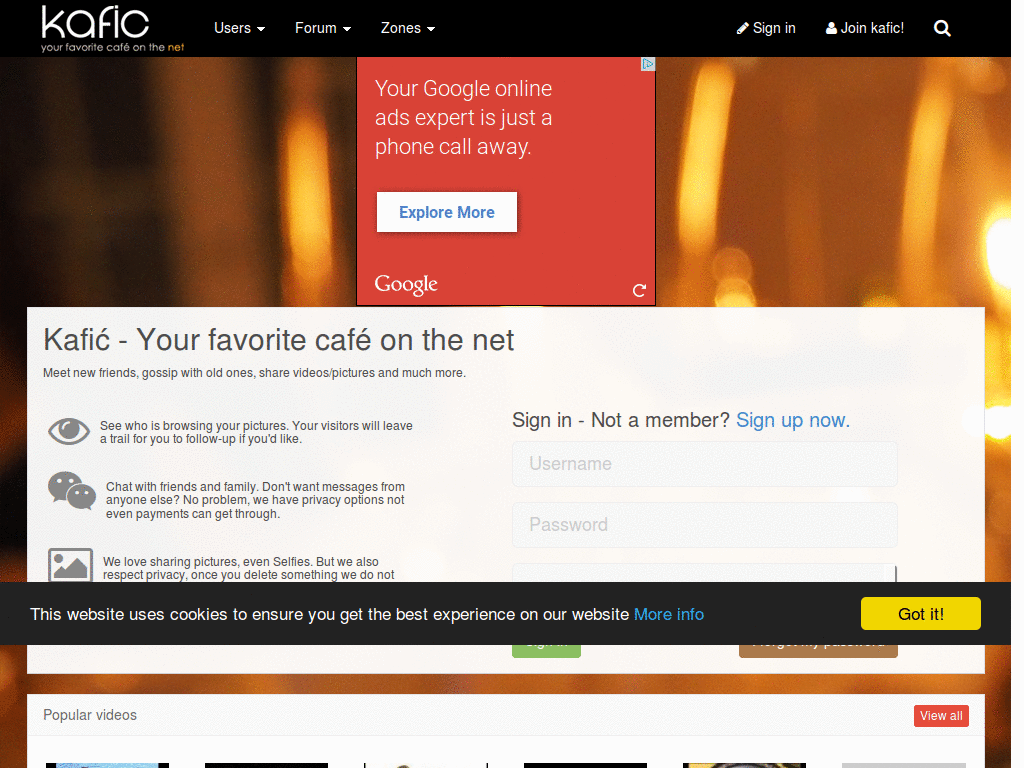Dismiss cookie notice with Got it!
The height and width of the screenshot is (768, 1024).
point(921,614)
